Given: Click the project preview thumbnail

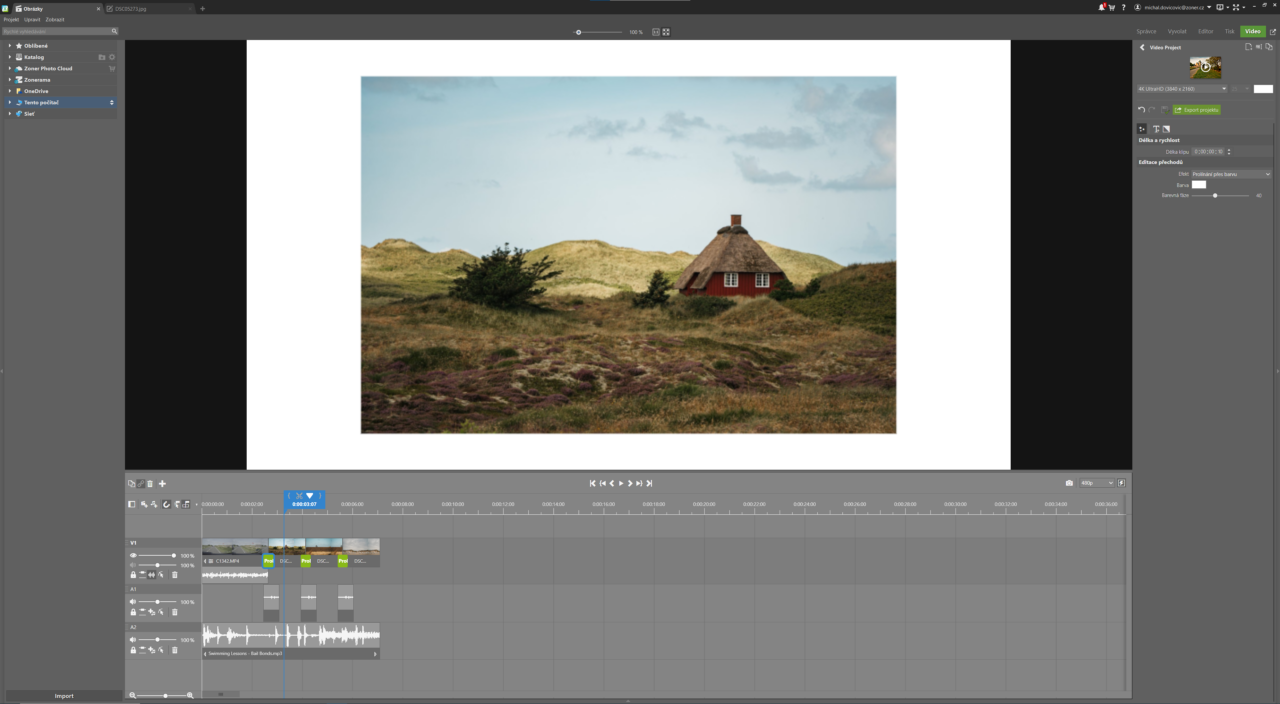Looking at the screenshot, I should [1205, 67].
